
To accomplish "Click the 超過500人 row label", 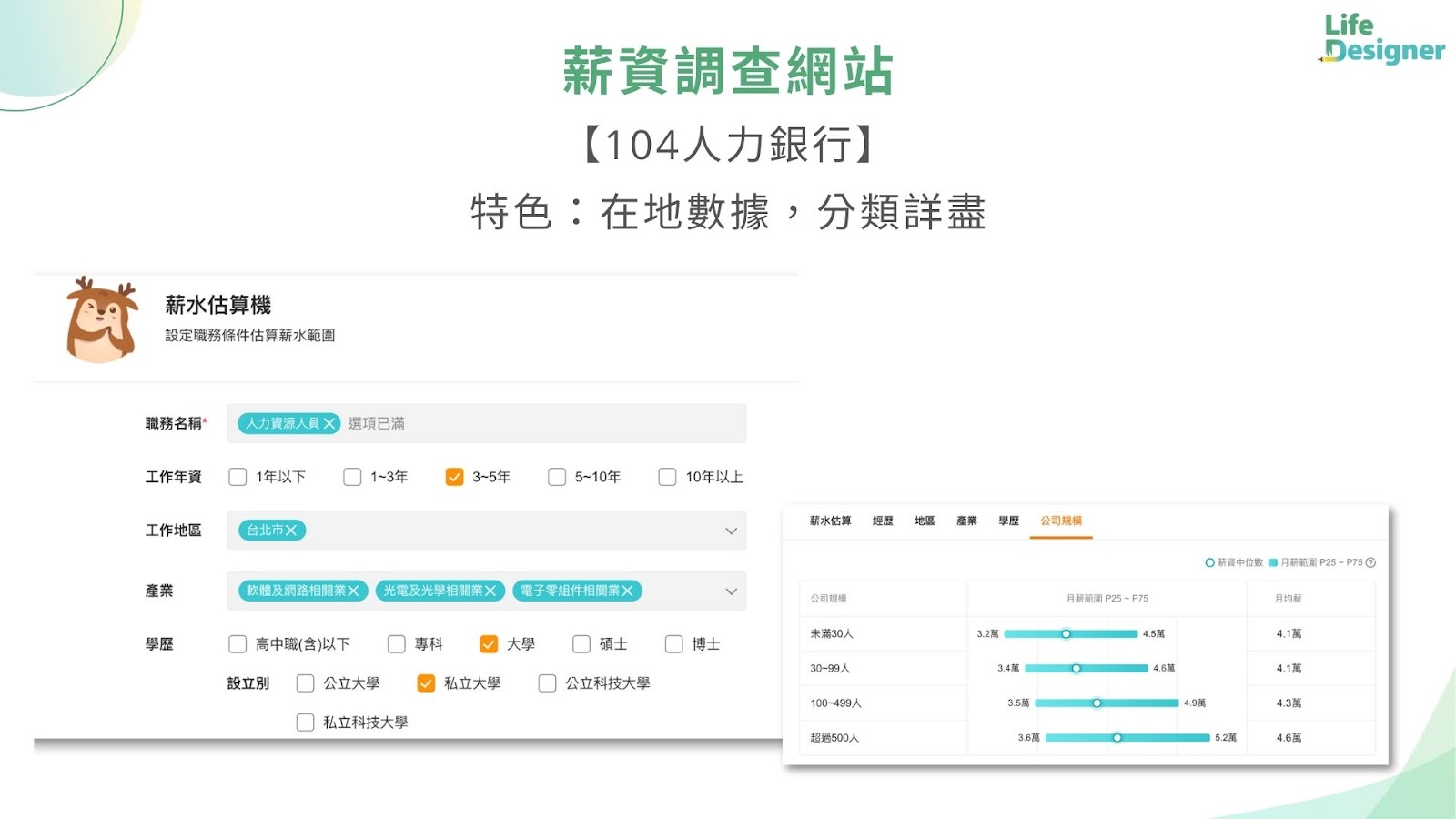I will click(x=834, y=738).
